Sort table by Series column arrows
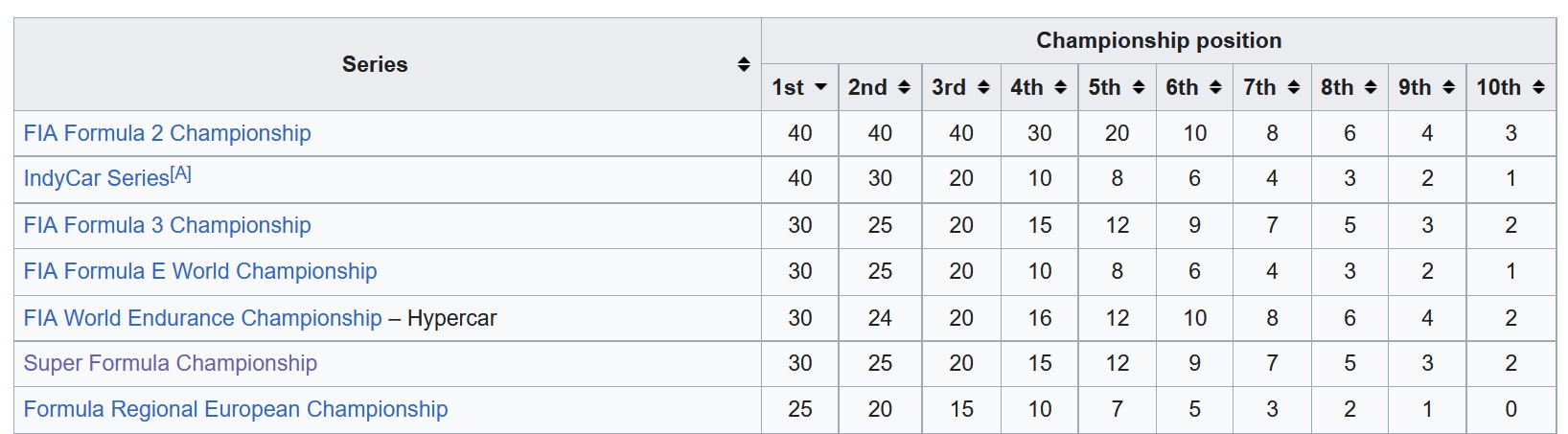Screen dimensions: 1568x434 (743, 64)
